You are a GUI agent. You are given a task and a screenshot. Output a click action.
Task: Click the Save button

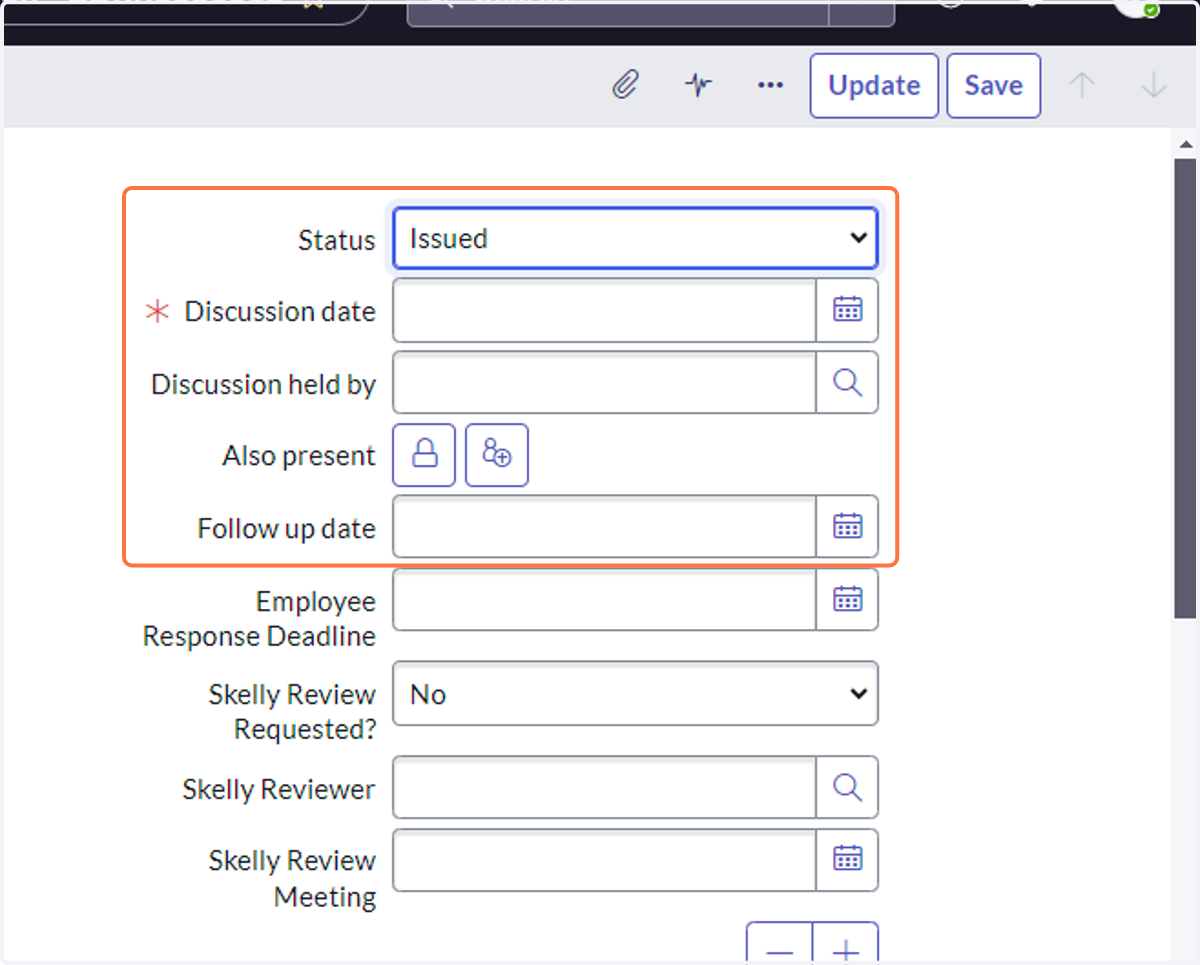pos(993,86)
